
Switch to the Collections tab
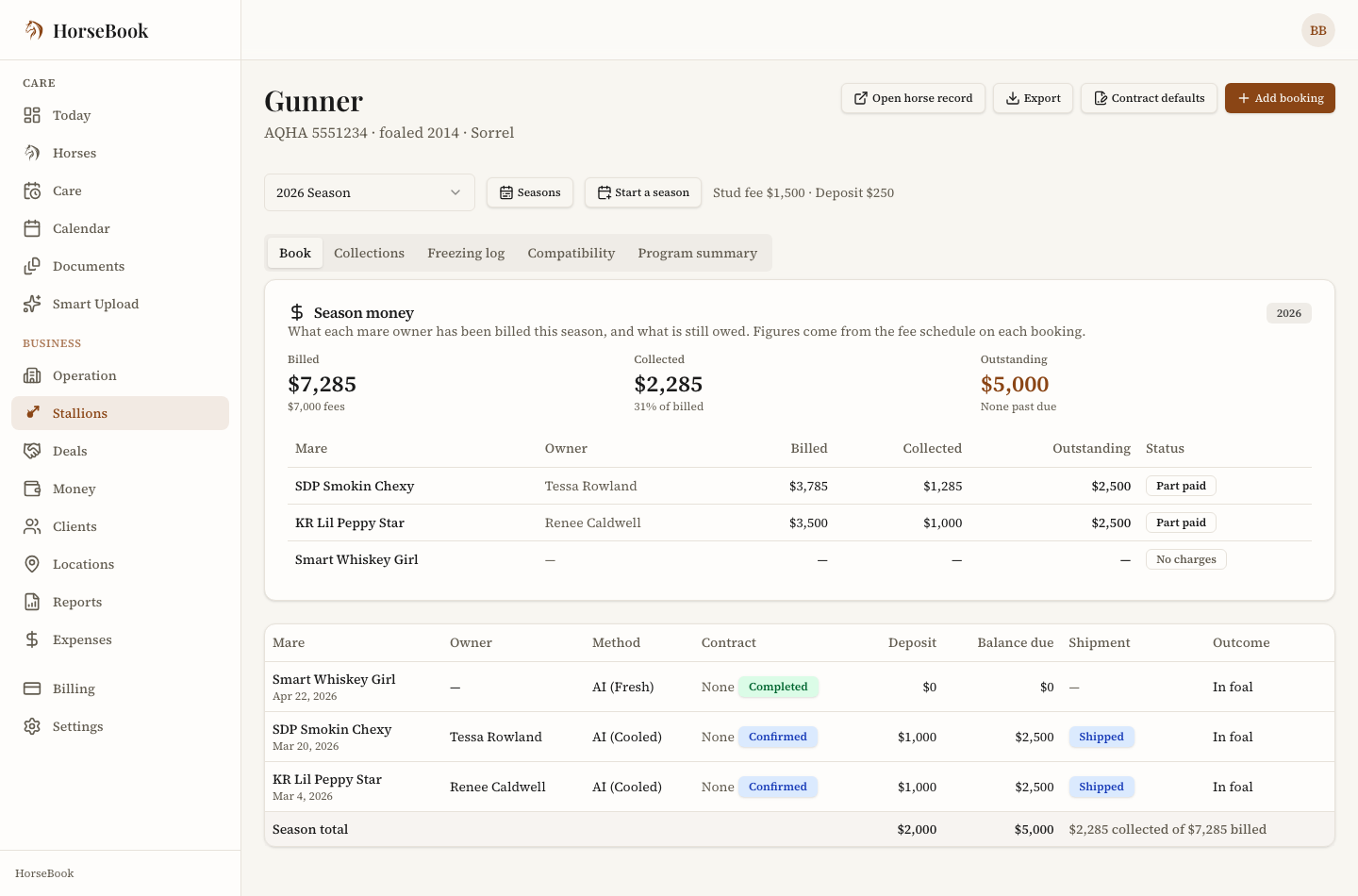click(369, 253)
